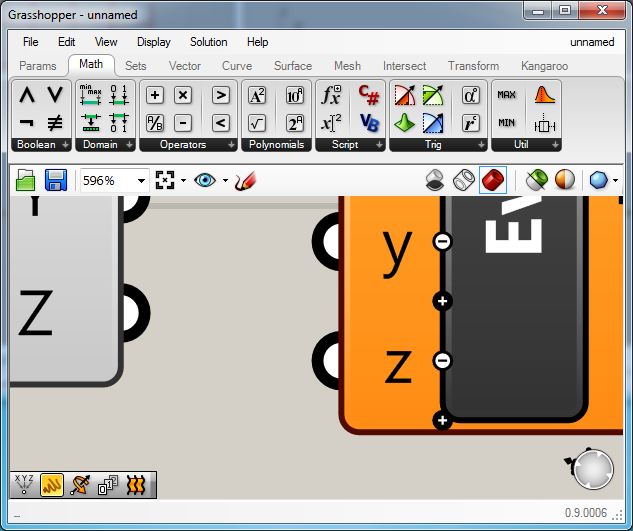Open document preview settings sphere icon
Viewport: 633px width, 531px height.
pyautogui.click(x=565, y=180)
